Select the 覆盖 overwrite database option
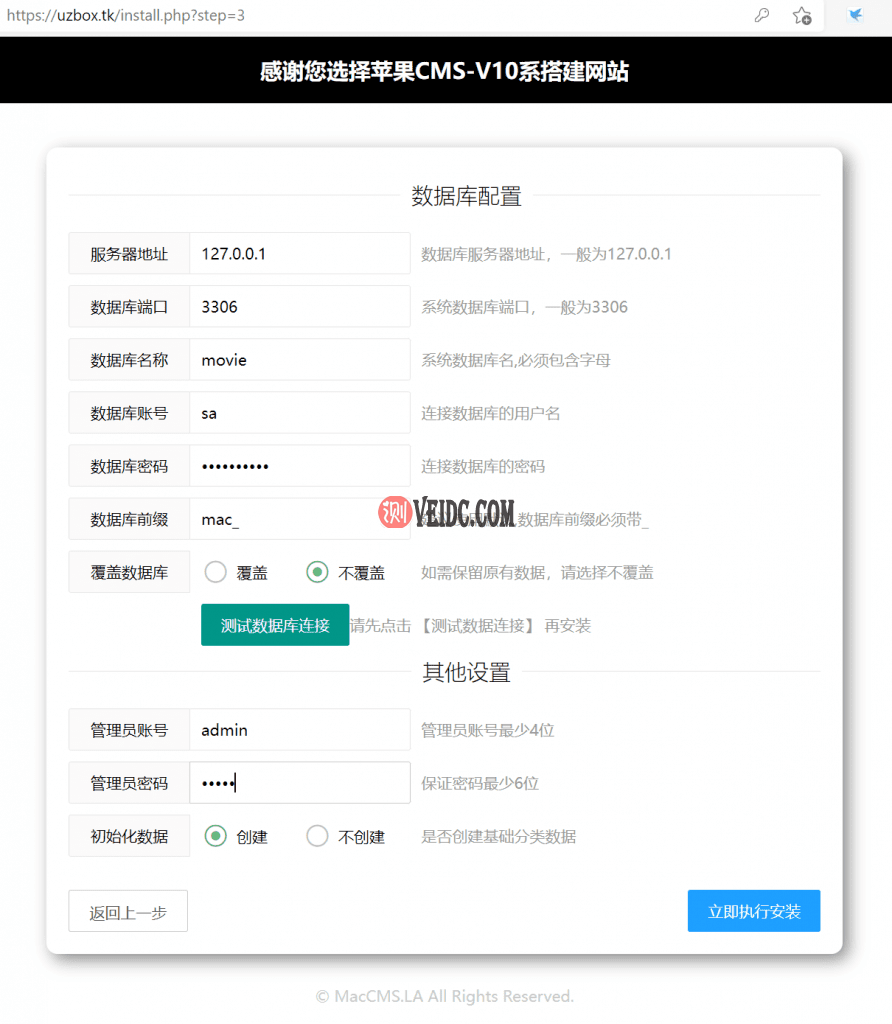The height and width of the screenshot is (1024, 892). [x=215, y=571]
